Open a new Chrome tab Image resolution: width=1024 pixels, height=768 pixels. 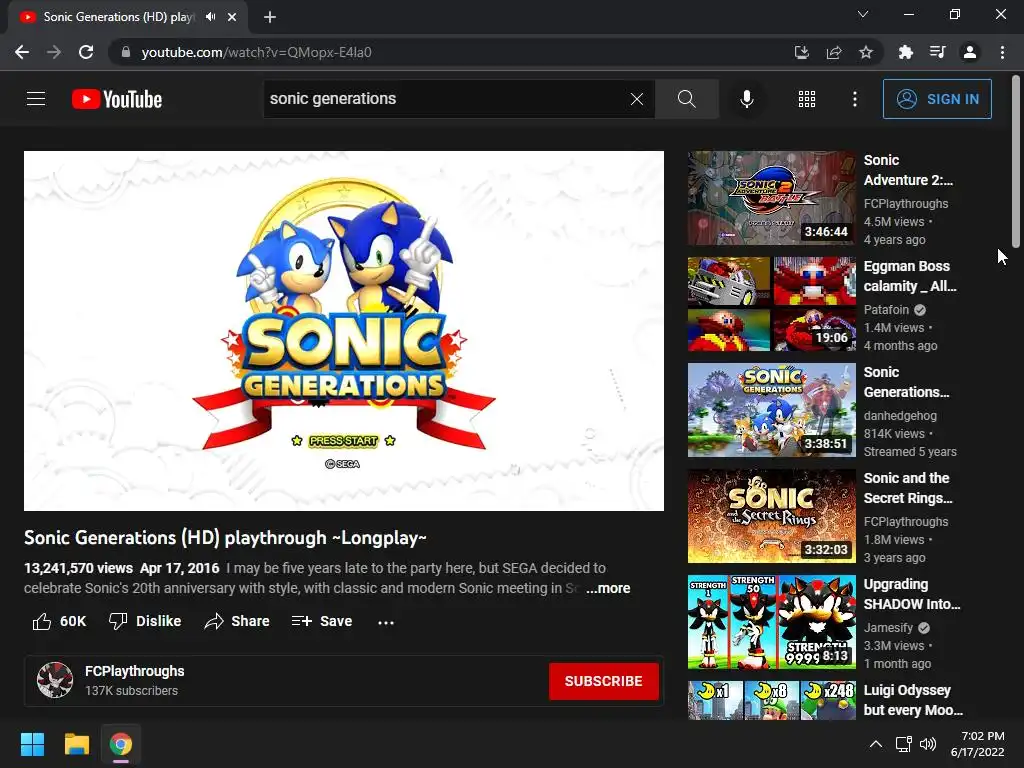coord(270,17)
